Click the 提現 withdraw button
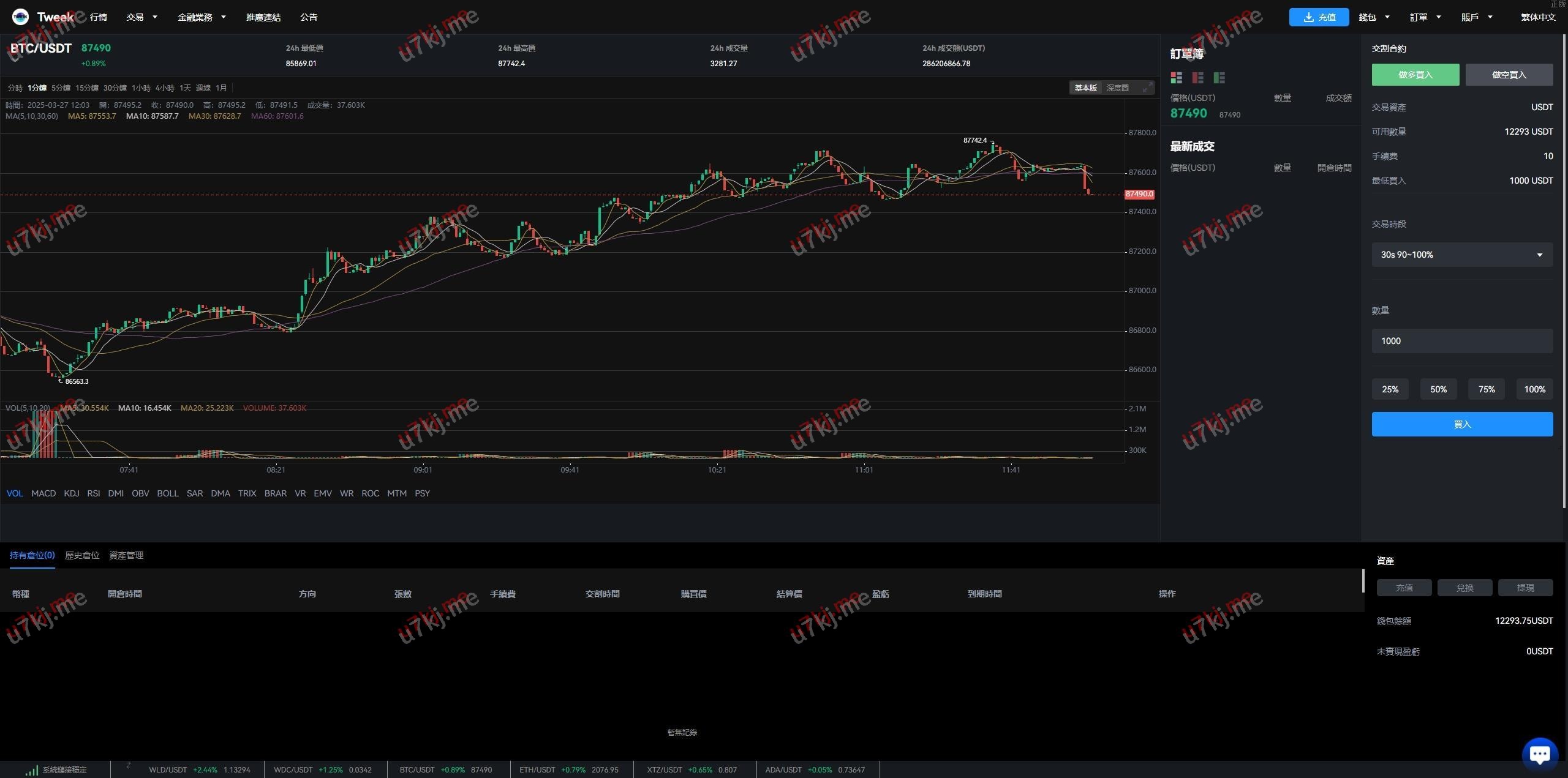Screen dimensions: 1568x778 pos(1525,588)
